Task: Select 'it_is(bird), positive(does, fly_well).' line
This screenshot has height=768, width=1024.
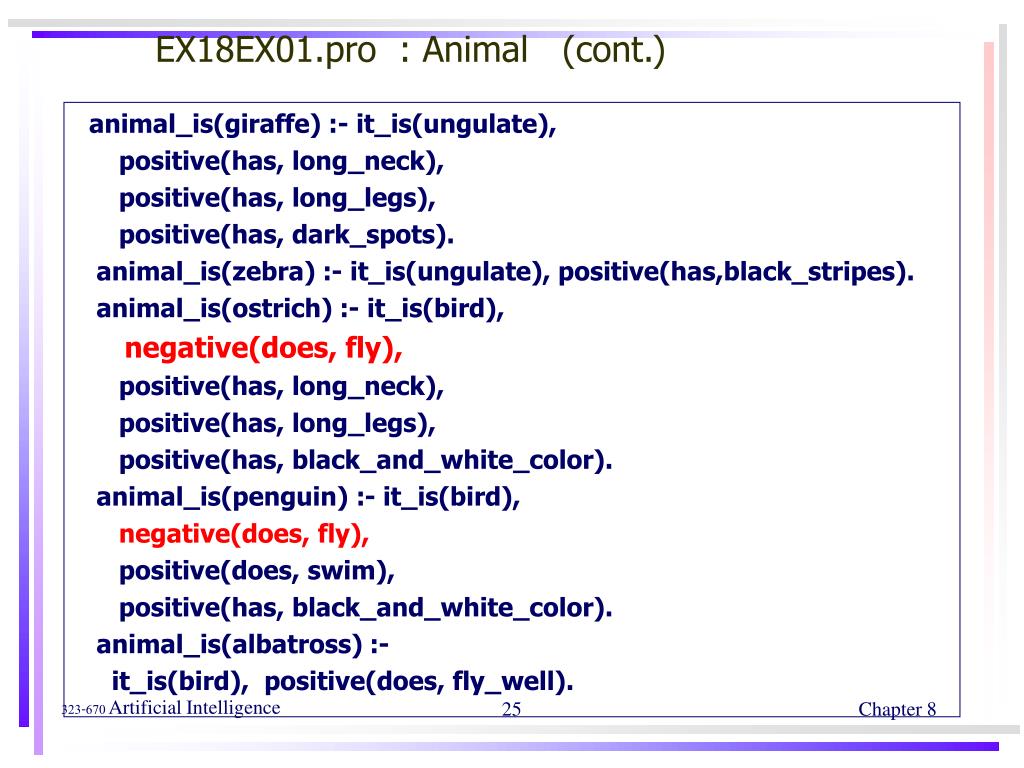Action: (342, 682)
